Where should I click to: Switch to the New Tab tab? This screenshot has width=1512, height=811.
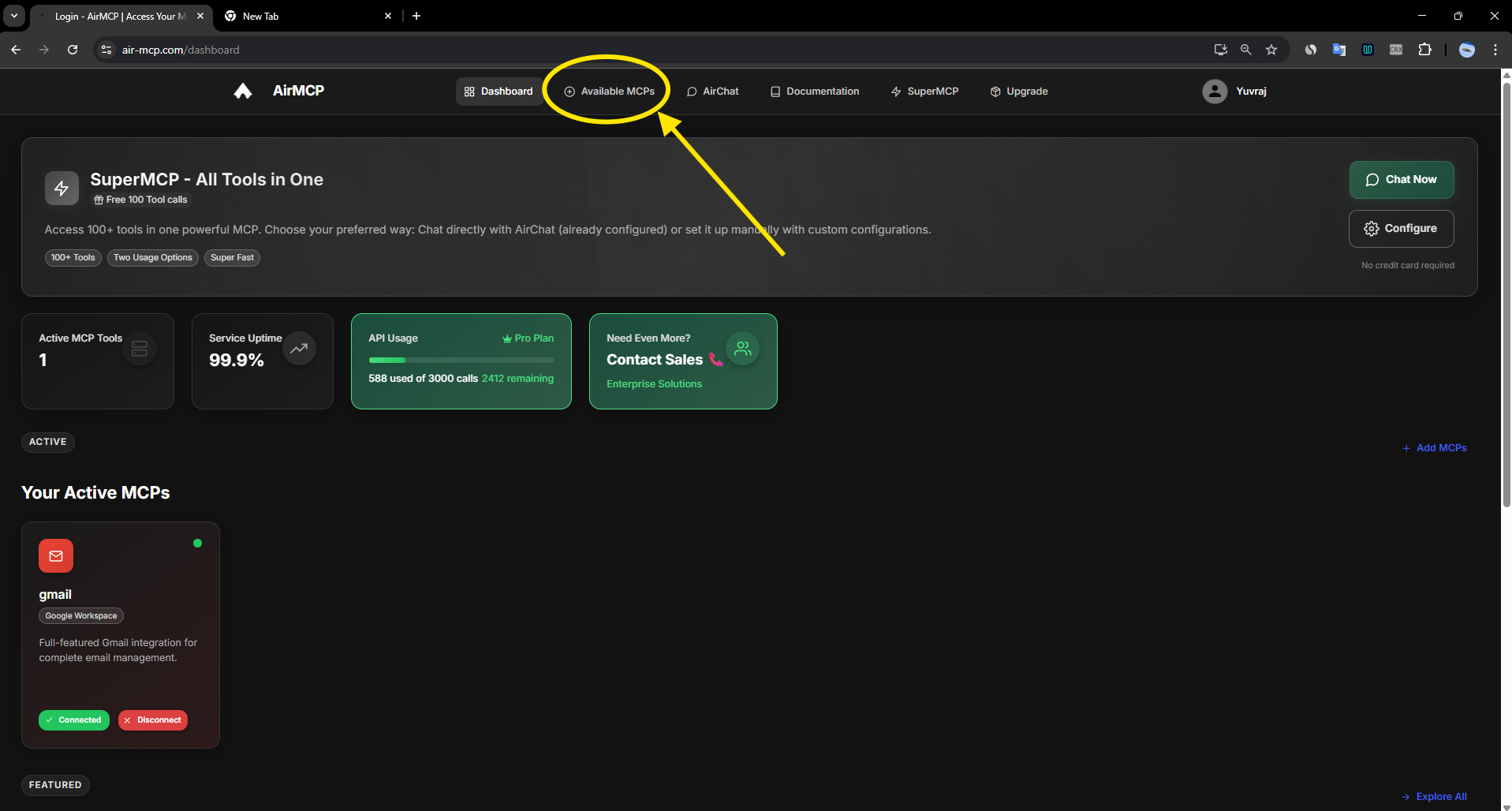pos(308,17)
